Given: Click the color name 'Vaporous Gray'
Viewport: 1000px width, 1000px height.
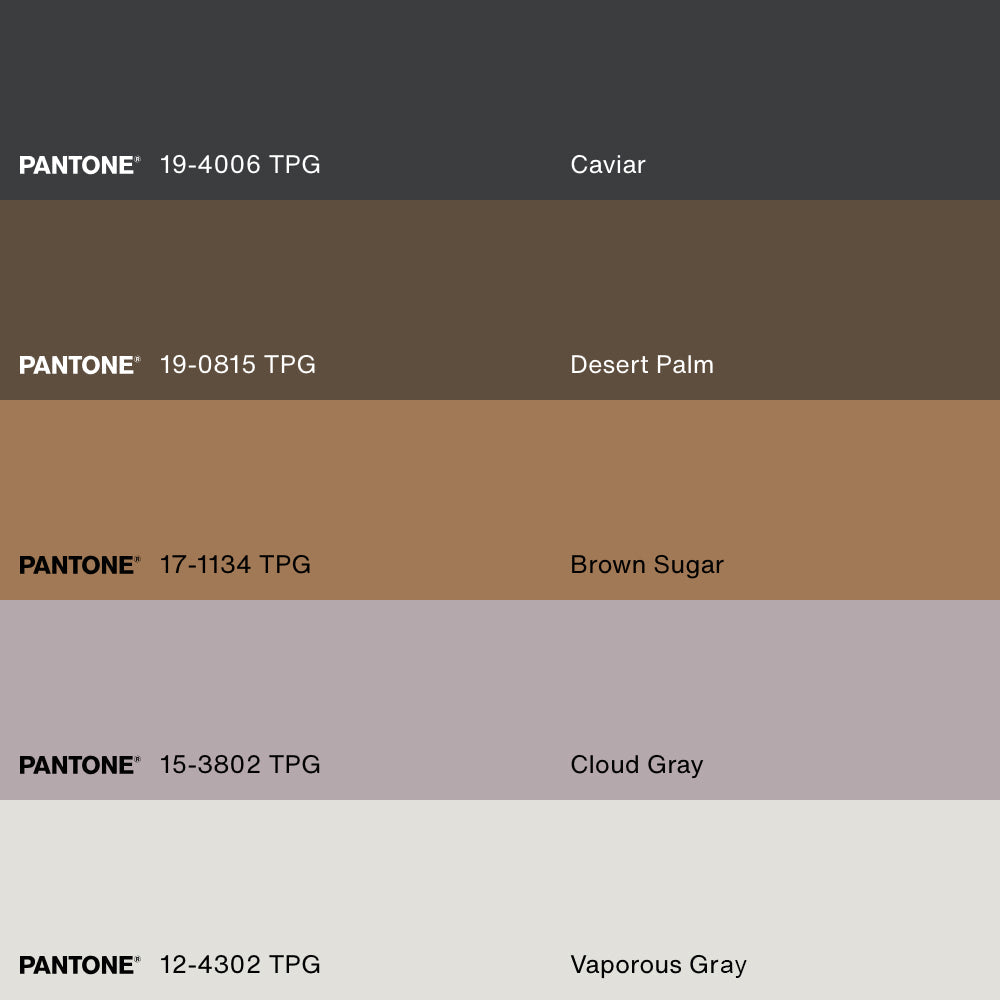Looking at the screenshot, I should (658, 966).
